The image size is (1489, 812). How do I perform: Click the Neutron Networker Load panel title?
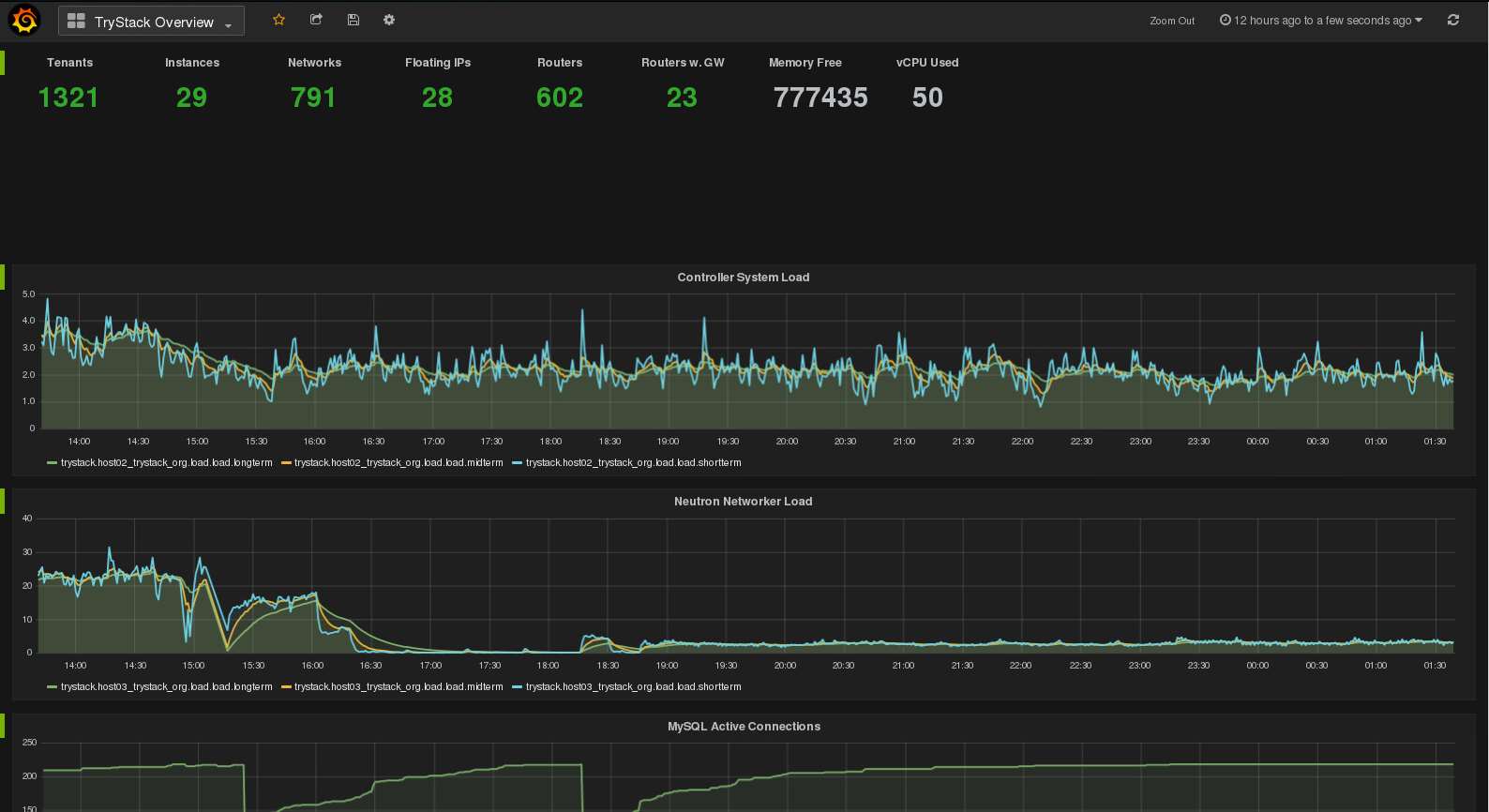coord(743,502)
